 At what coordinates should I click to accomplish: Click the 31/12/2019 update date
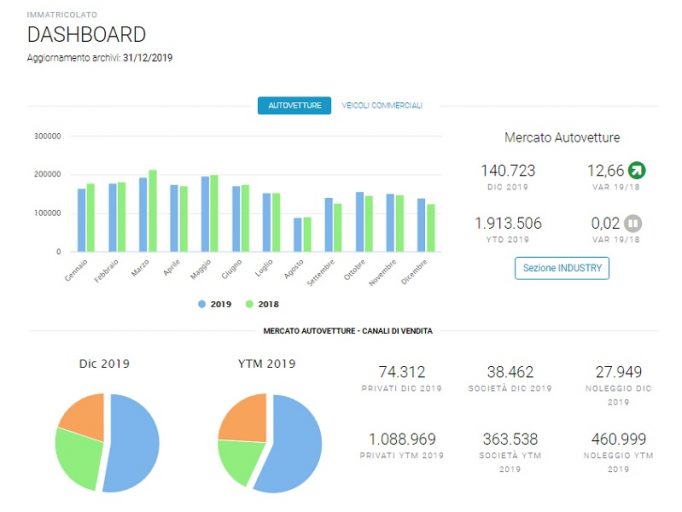[147, 58]
